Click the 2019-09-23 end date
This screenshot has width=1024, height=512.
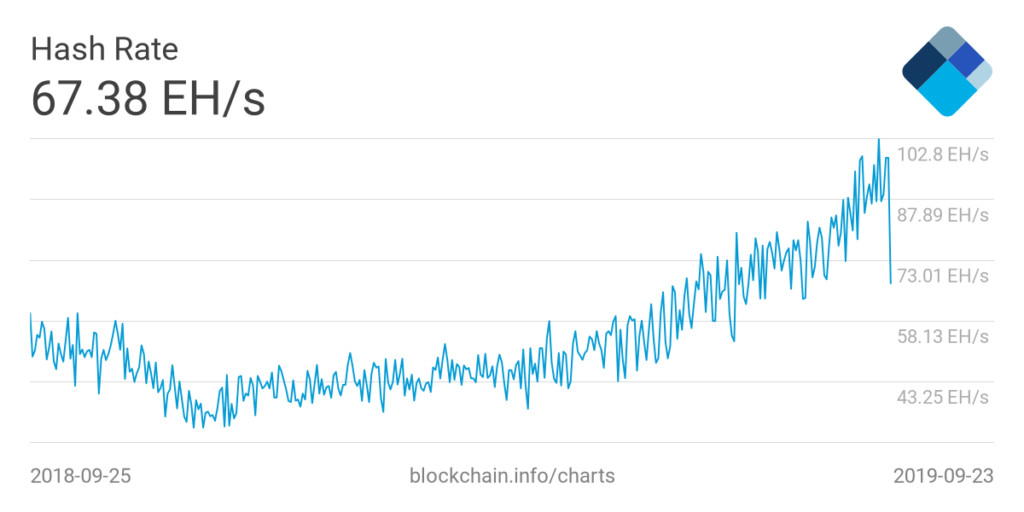[944, 475]
